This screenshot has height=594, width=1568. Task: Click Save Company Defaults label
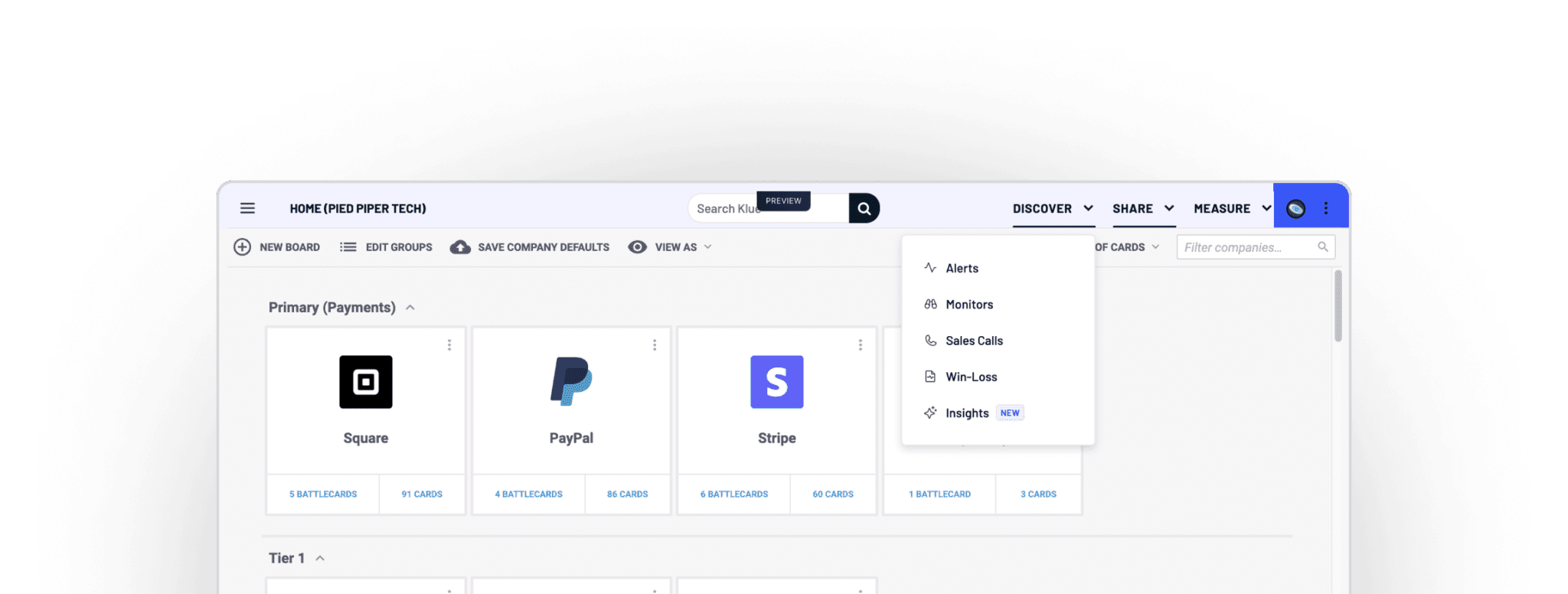coord(544,247)
